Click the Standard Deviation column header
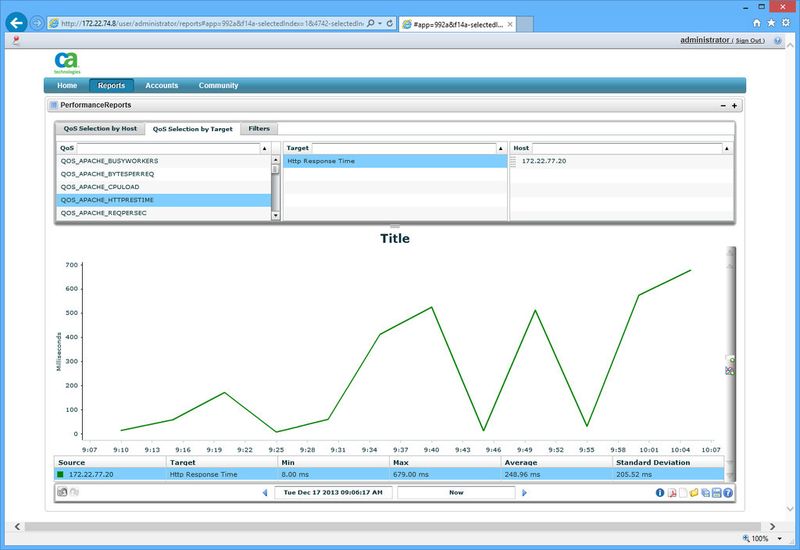 (x=668, y=462)
